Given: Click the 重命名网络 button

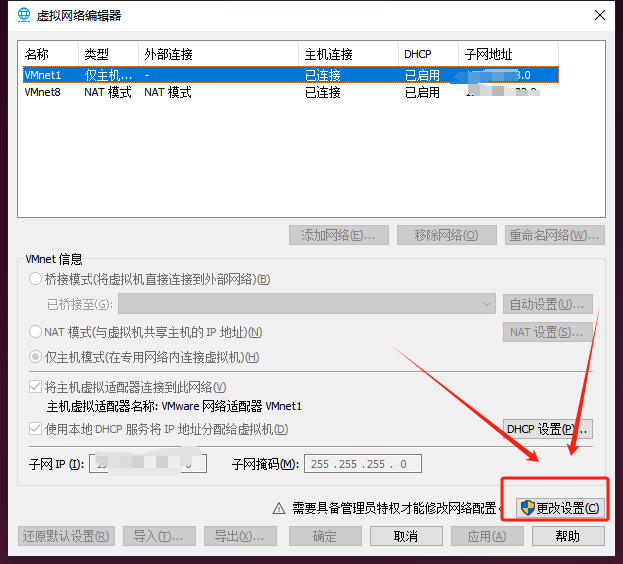Looking at the screenshot, I should pyautogui.click(x=555, y=235).
